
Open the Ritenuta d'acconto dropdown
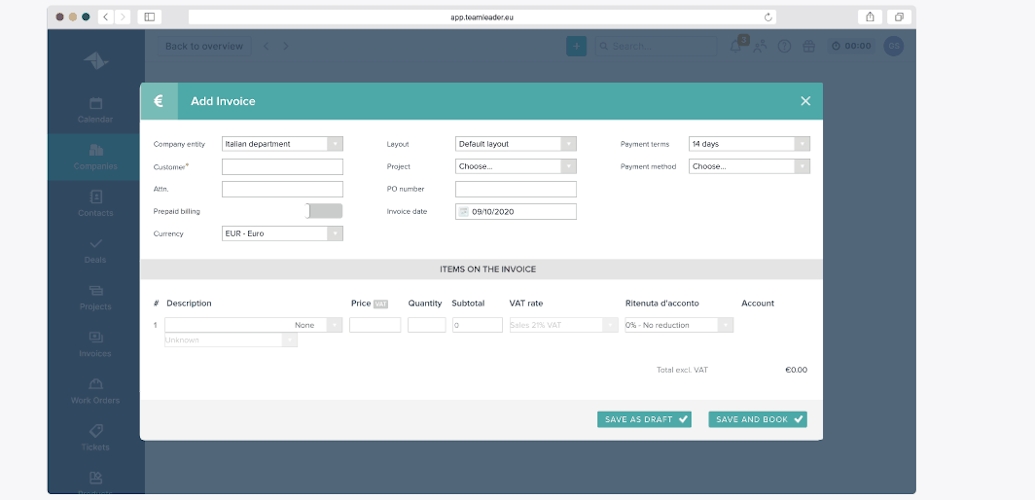[679, 325]
